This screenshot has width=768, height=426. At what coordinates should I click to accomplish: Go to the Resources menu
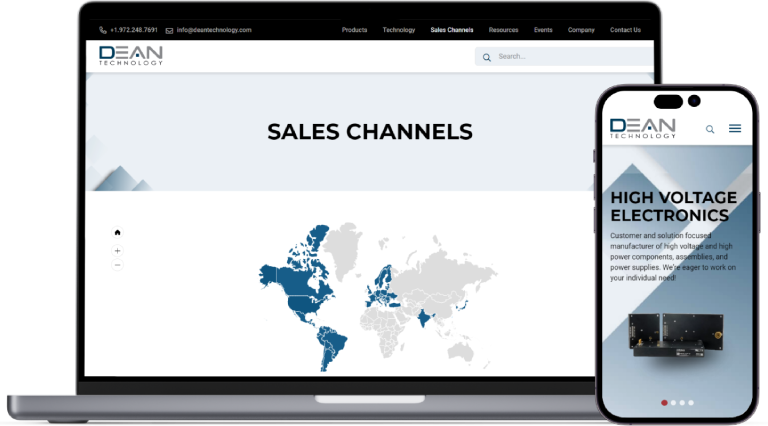coord(503,30)
